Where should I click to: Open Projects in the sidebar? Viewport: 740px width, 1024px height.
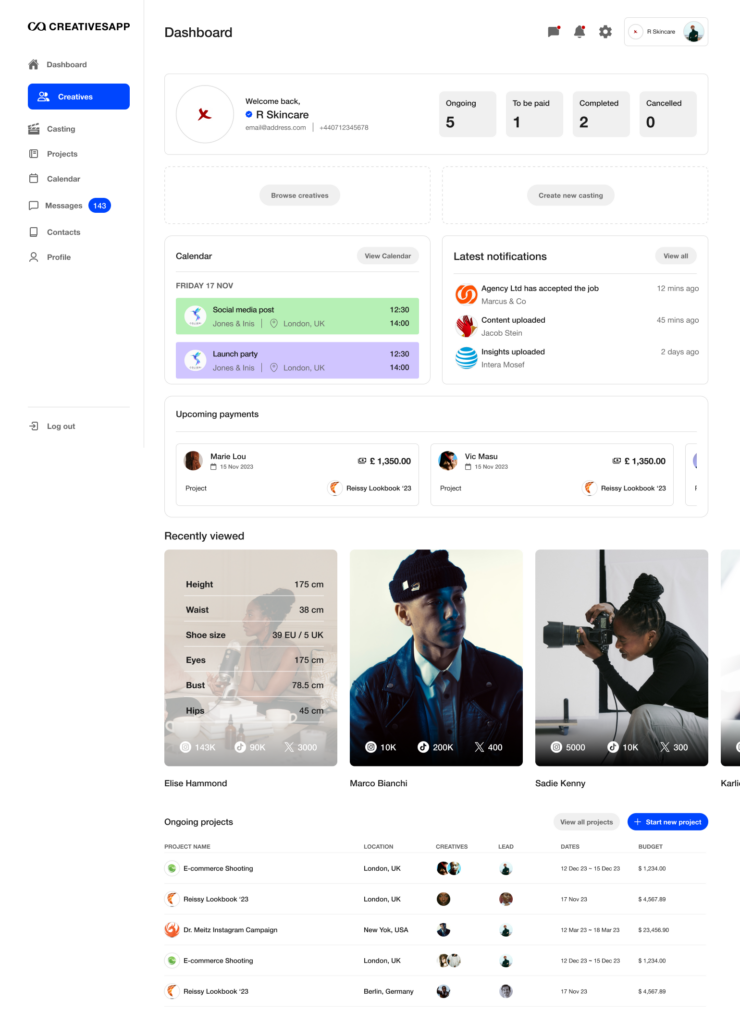[54, 154]
